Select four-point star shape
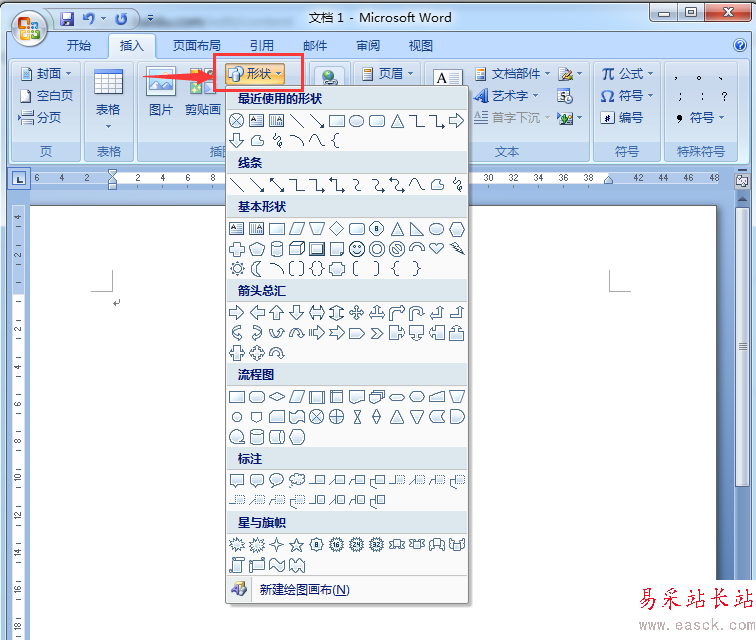The width and height of the screenshot is (756, 640). [x=276, y=545]
